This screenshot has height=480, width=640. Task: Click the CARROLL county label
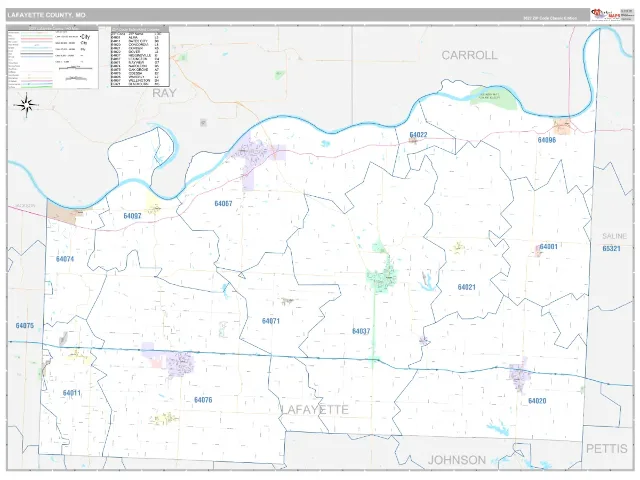tap(470, 55)
